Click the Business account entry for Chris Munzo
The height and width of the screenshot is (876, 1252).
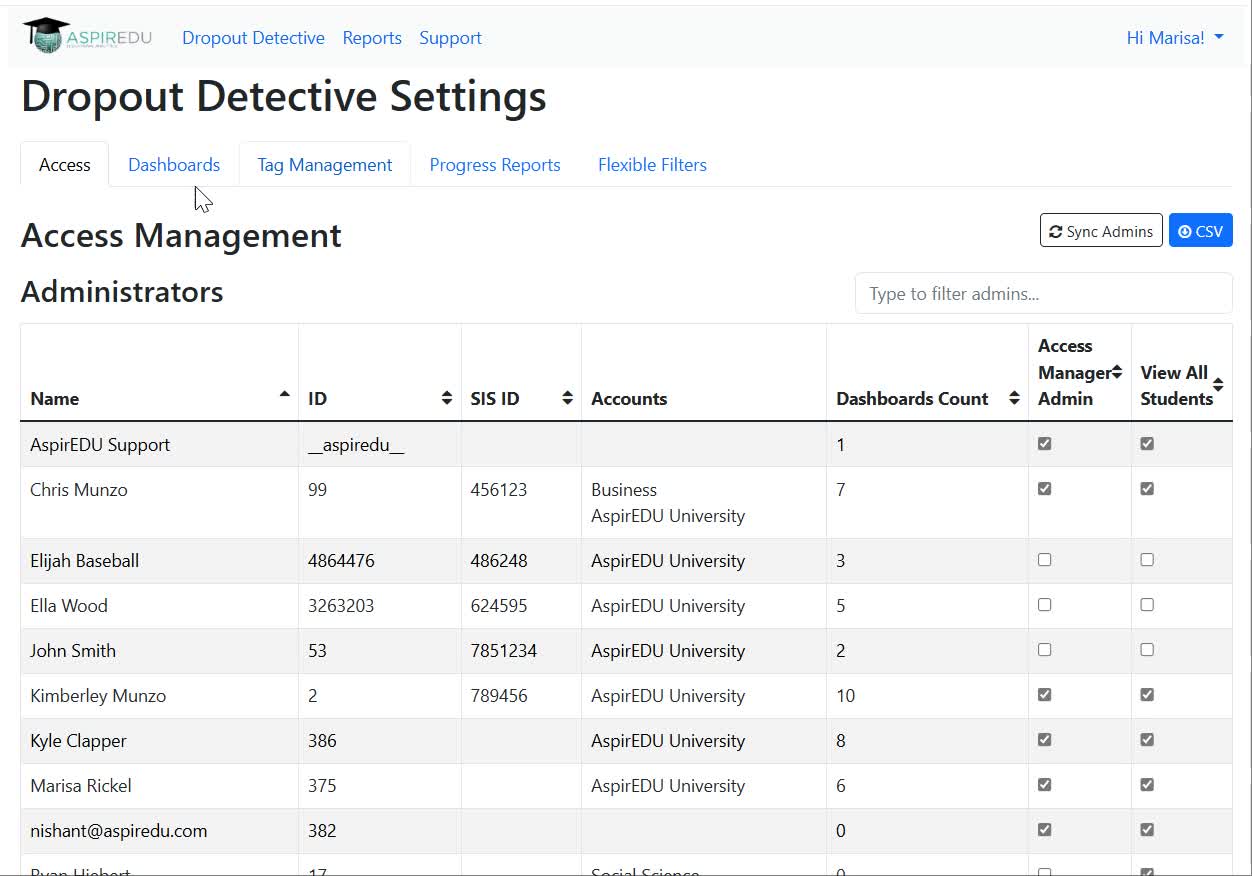point(624,490)
